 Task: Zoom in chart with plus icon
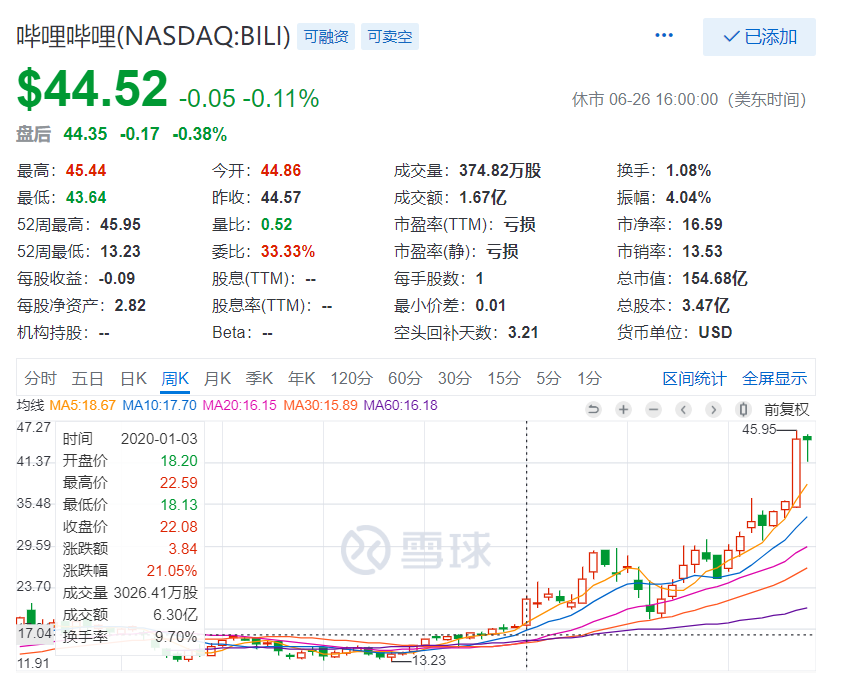coord(623,409)
